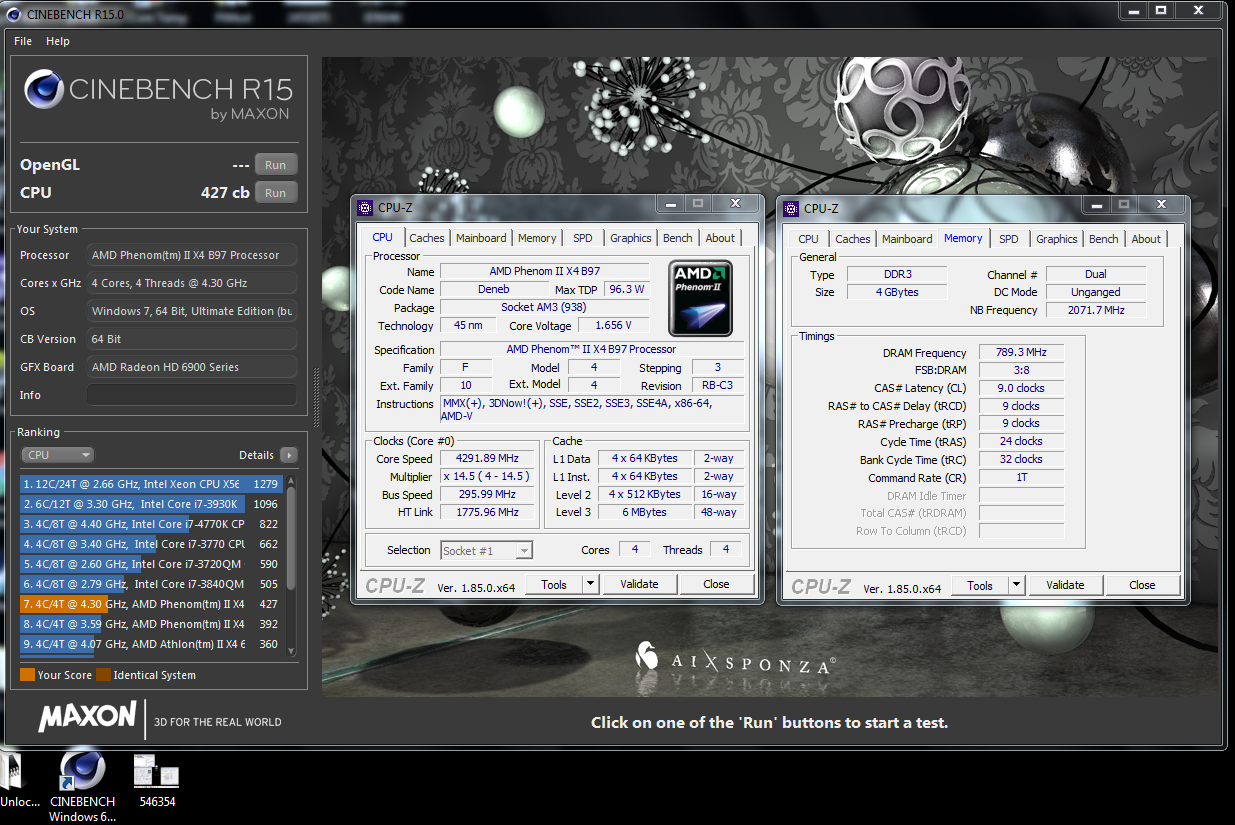The image size is (1235, 825).
Task: Select ranking row 4C/4T @ 3.59 GHz 392
Action: click(x=151, y=624)
